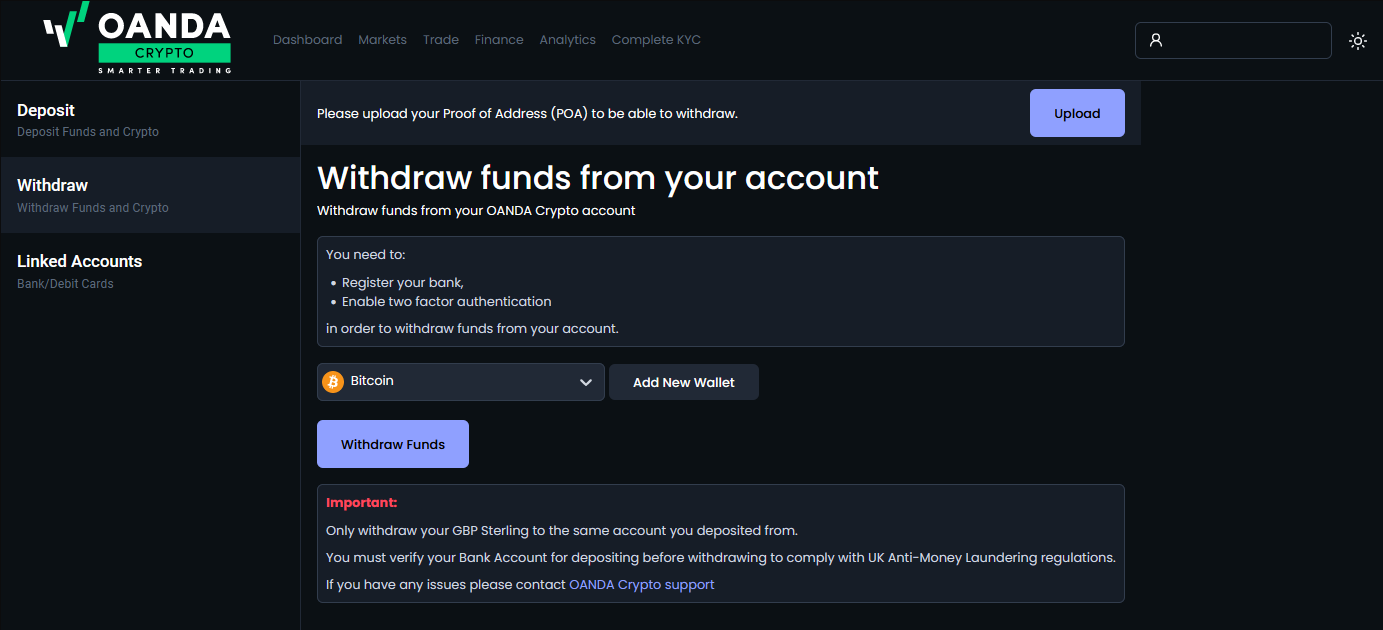
Task: Click Complete KYC in the navigation bar
Action: pos(655,40)
